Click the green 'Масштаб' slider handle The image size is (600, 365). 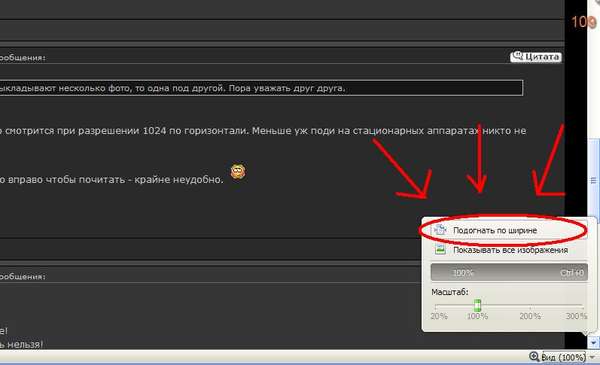477,305
